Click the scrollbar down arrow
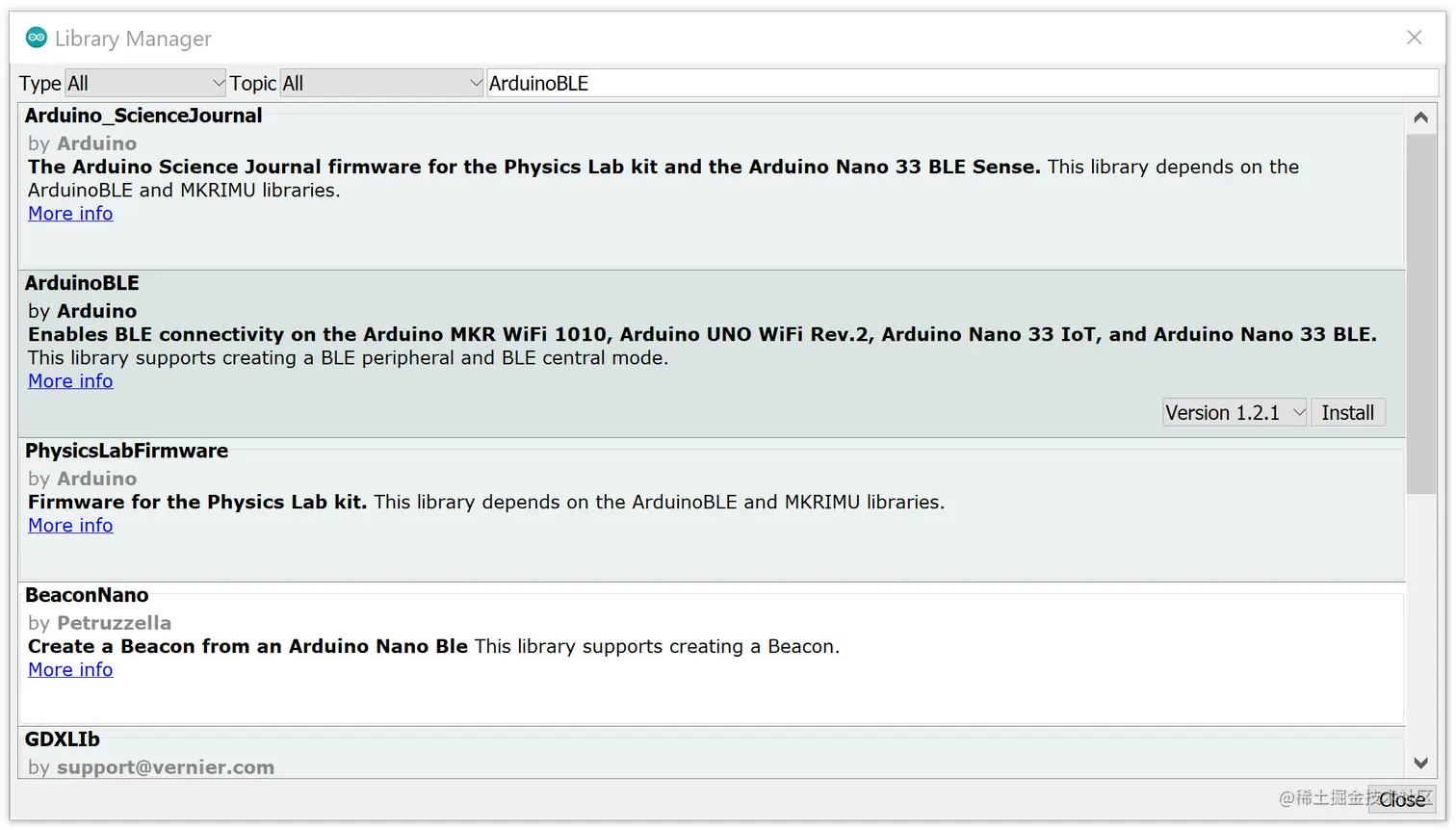Image resolution: width=1456 pixels, height=830 pixels. tap(1420, 762)
